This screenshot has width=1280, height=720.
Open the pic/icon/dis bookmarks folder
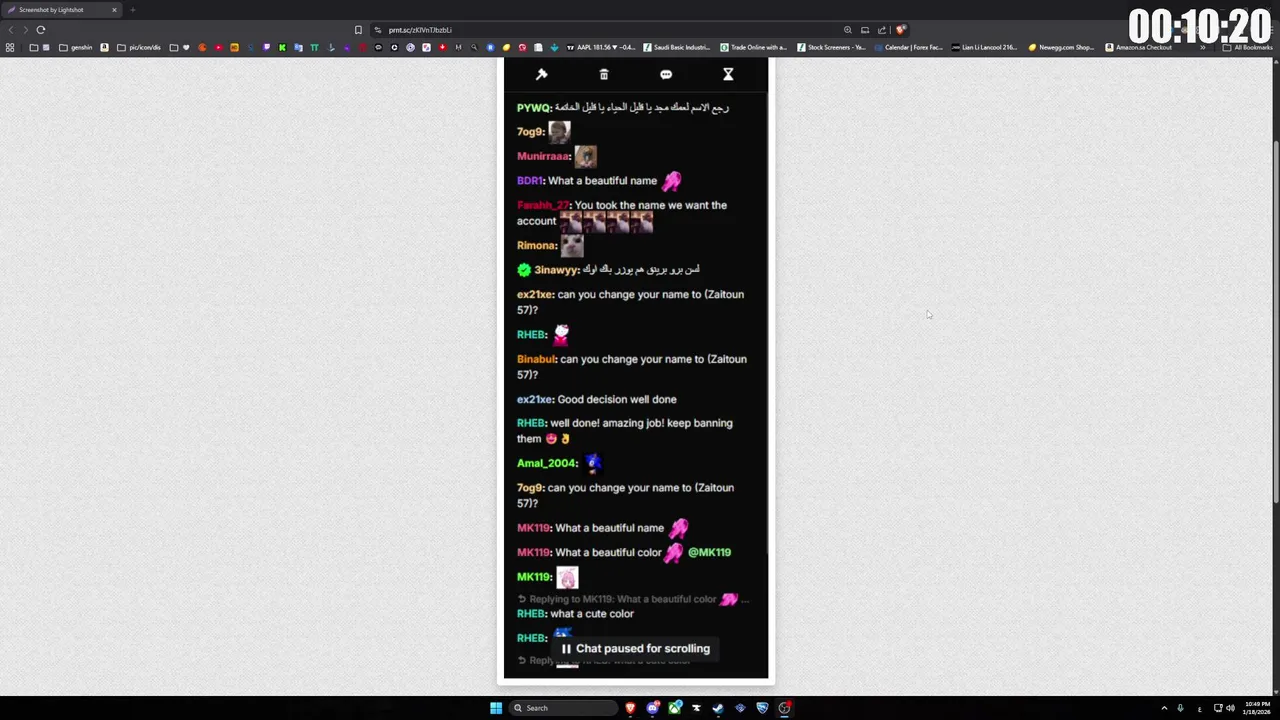139,47
